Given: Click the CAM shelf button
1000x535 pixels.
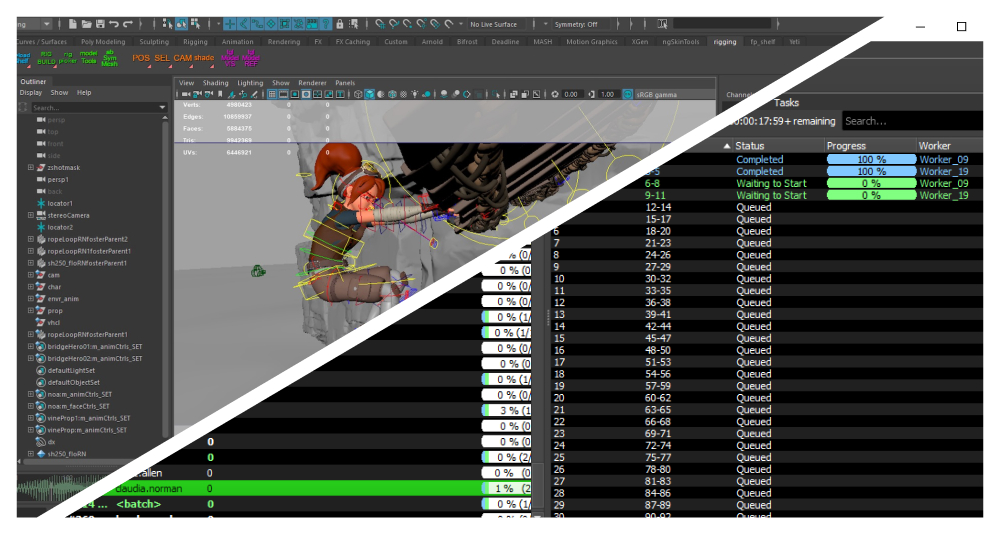Looking at the screenshot, I should pyautogui.click(x=182, y=59).
